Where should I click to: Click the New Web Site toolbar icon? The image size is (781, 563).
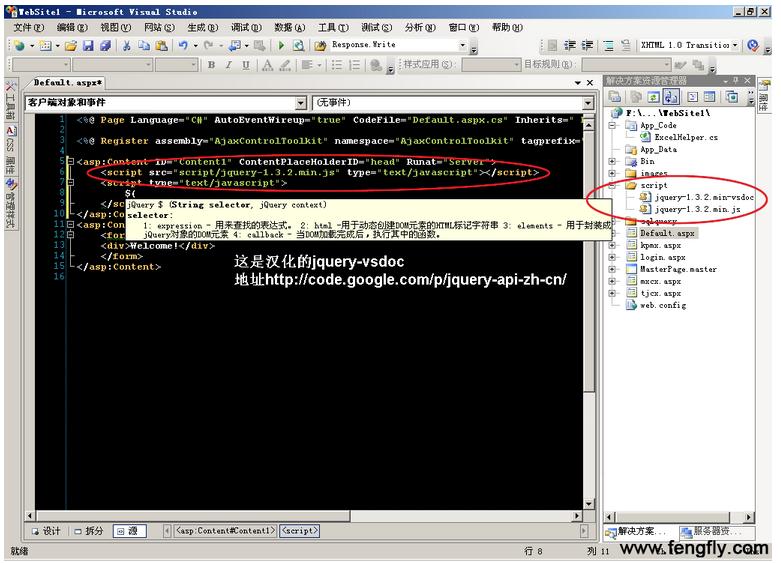[x=19, y=46]
